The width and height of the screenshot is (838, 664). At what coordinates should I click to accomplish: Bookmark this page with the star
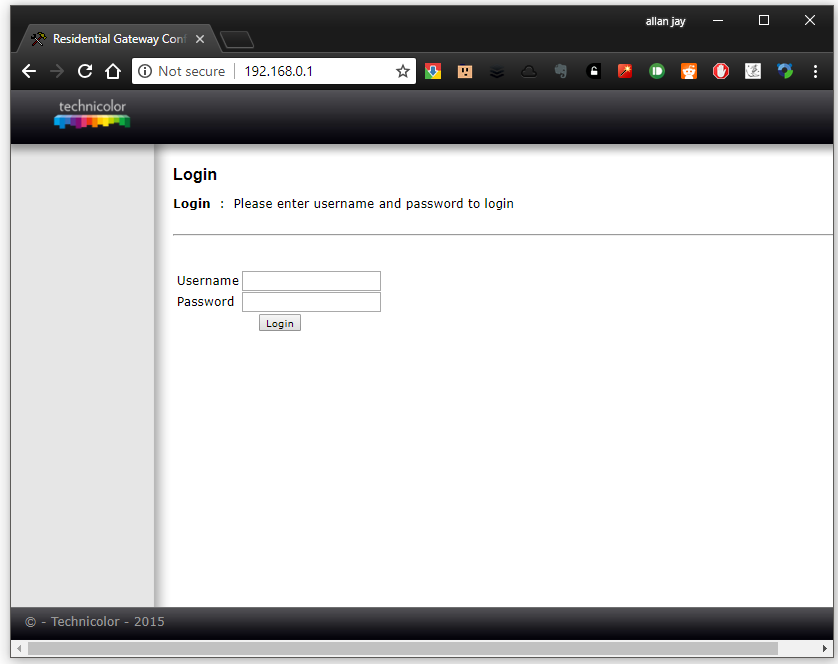pos(402,71)
